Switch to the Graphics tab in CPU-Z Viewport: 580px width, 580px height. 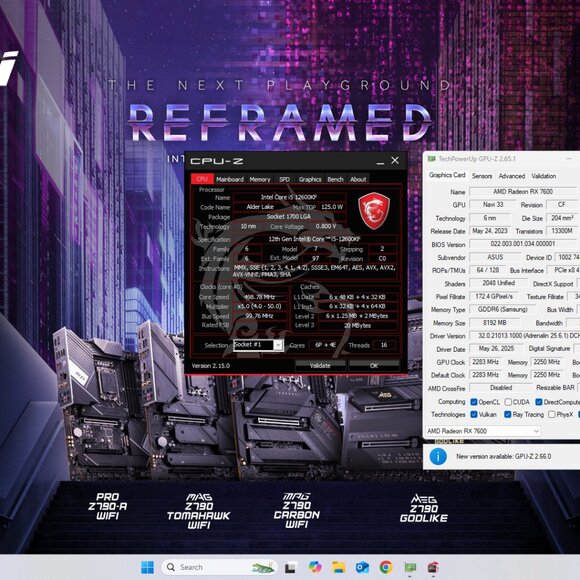pyautogui.click(x=310, y=179)
